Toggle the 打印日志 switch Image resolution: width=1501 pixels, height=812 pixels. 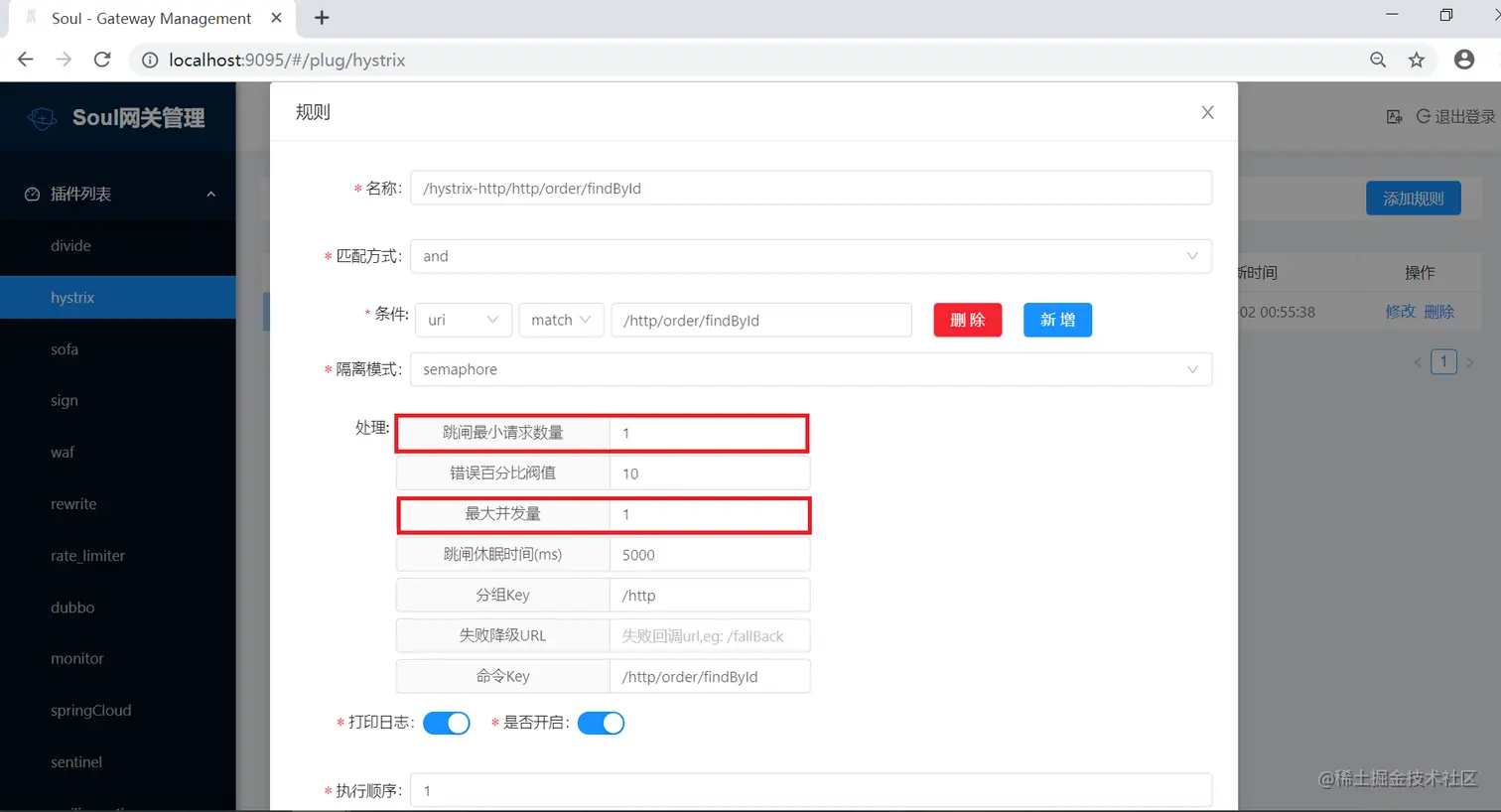[447, 723]
